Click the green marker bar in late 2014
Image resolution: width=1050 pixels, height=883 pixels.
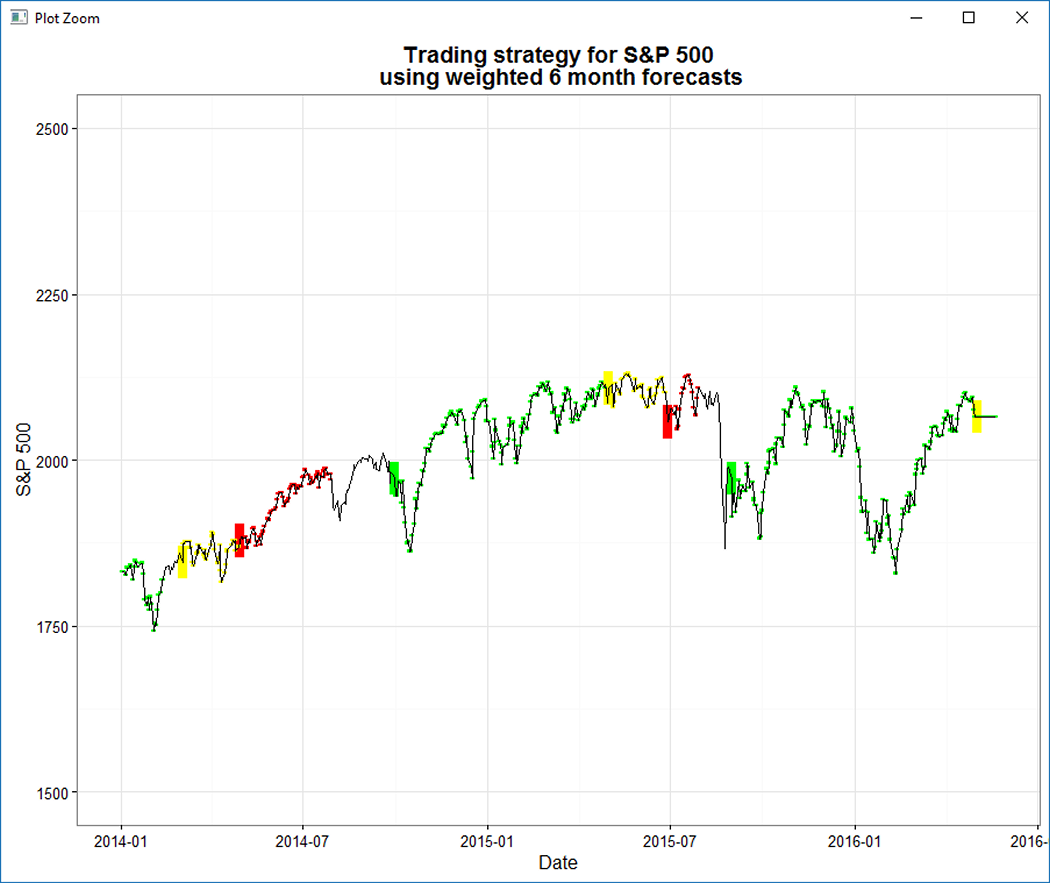pyautogui.click(x=394, y=479)
